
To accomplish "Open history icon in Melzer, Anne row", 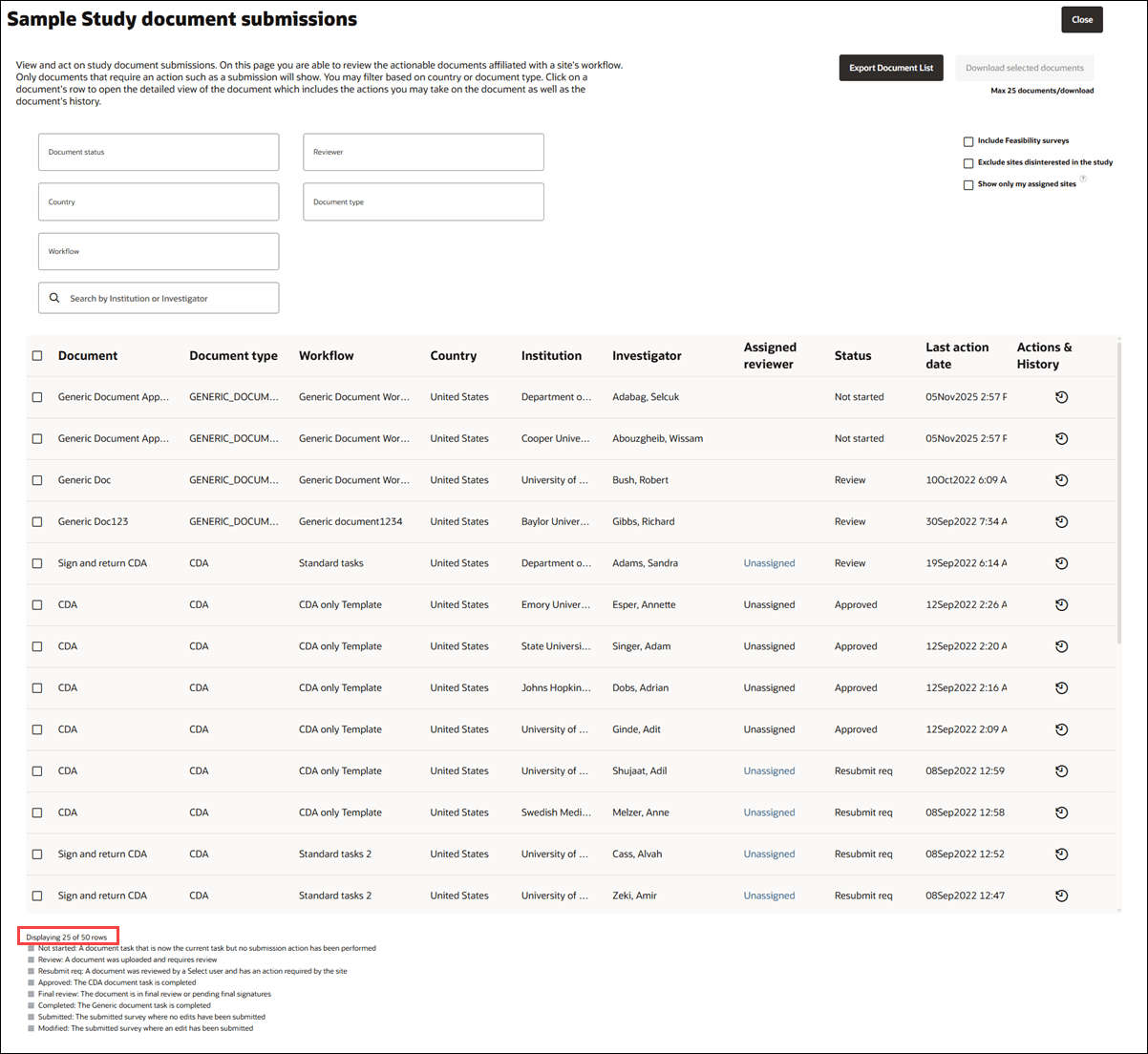I will (x=1061, y=812).
